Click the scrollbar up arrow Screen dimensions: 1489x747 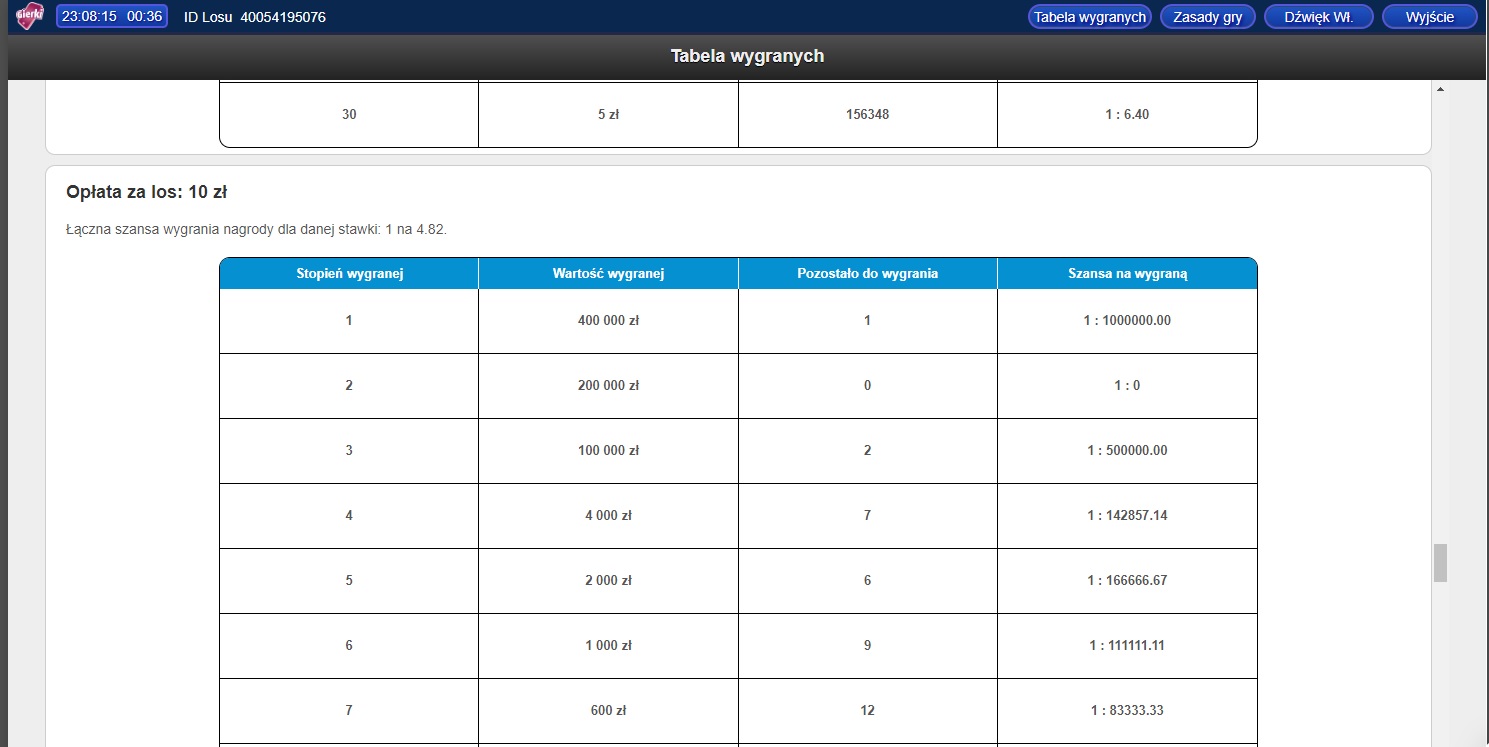tap(1440, 90)
